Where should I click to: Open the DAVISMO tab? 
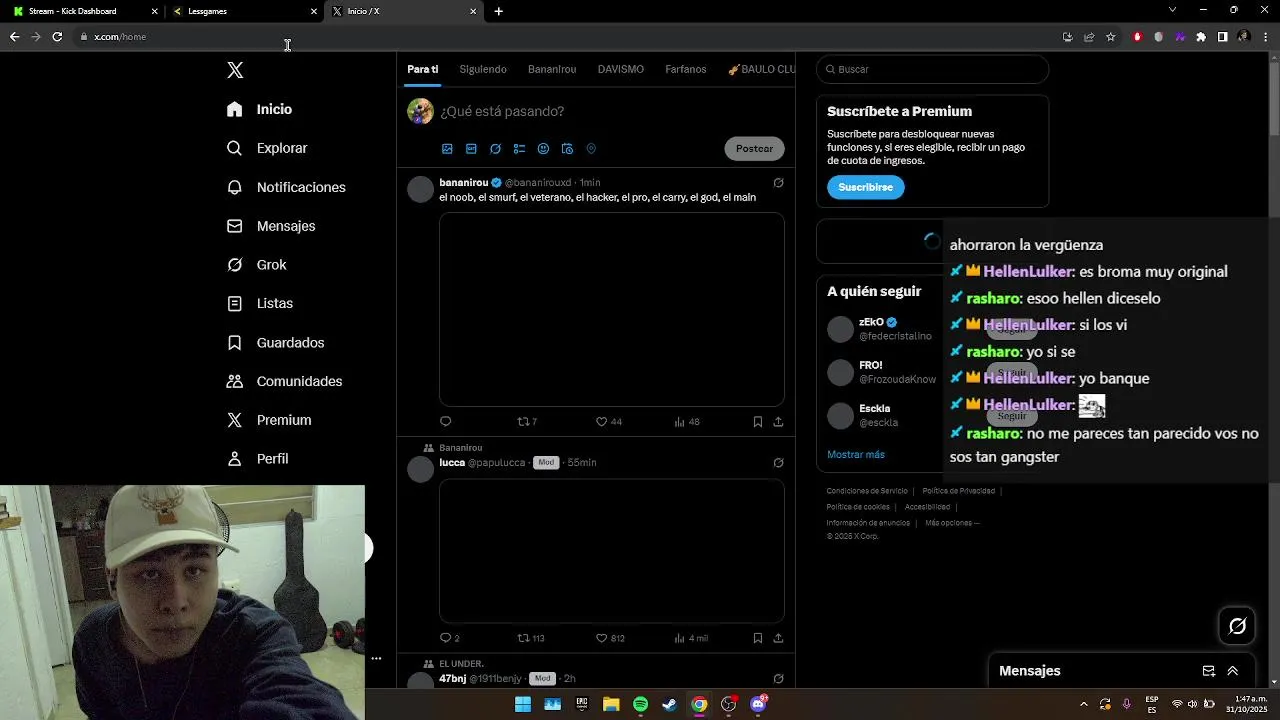[620, 69]
